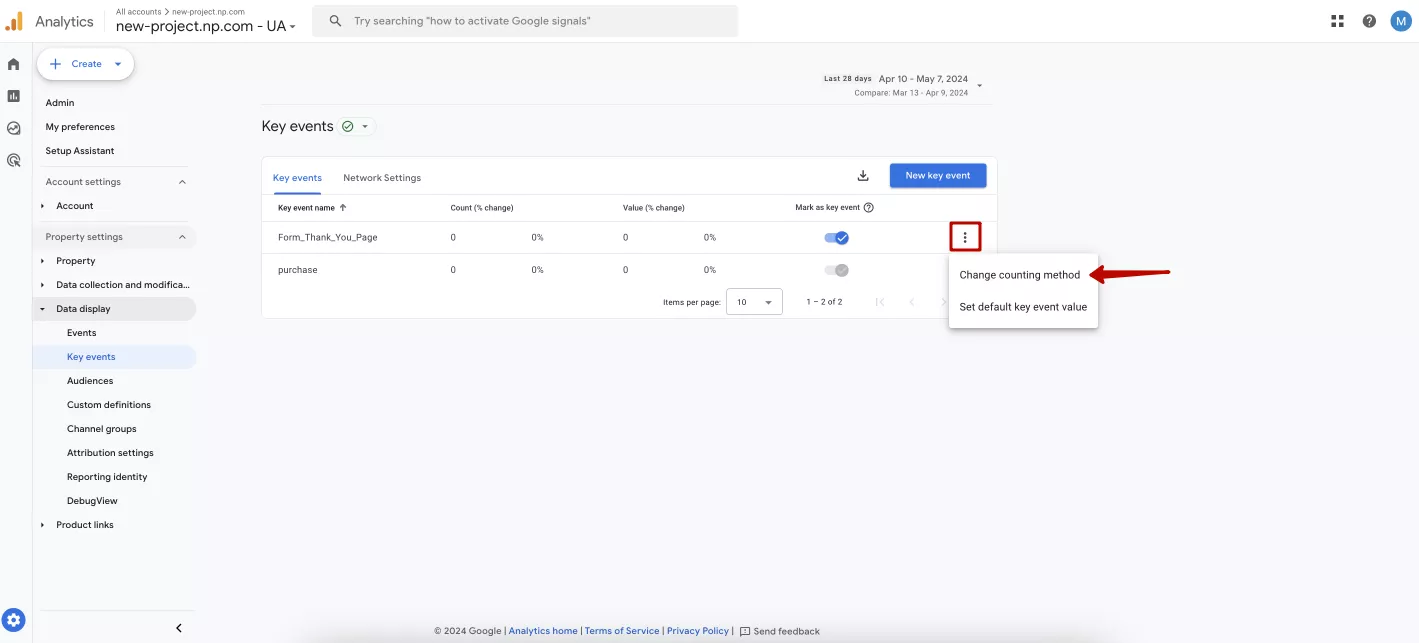Open the Google apps grid icon
This screenshot has height=643, width=1419.
pyautogui.click(x=1338, y=21)
